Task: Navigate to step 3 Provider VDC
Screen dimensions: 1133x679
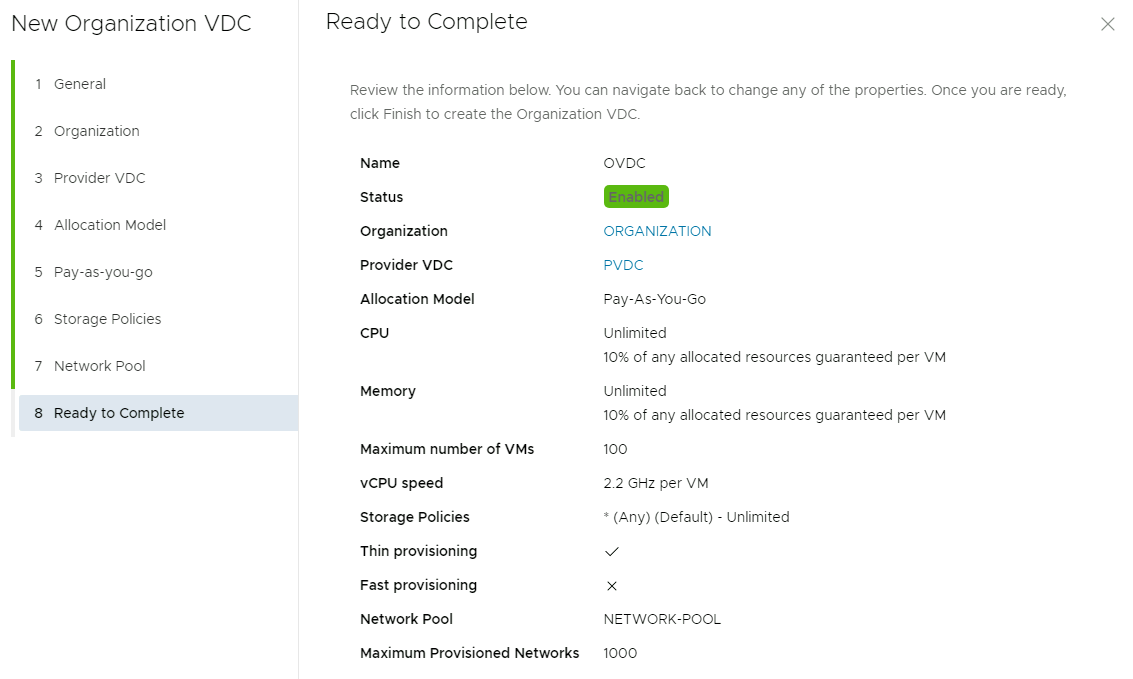Action: click(99, 178)
